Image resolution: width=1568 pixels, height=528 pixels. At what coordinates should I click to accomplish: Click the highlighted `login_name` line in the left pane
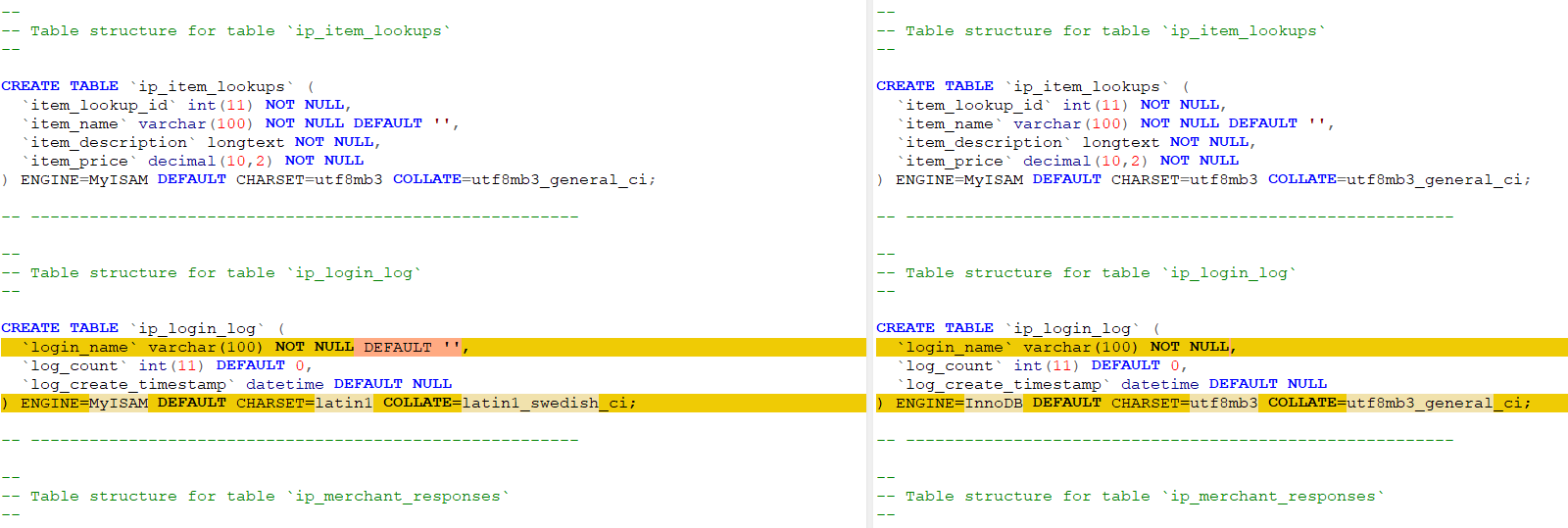coord(433,347)
